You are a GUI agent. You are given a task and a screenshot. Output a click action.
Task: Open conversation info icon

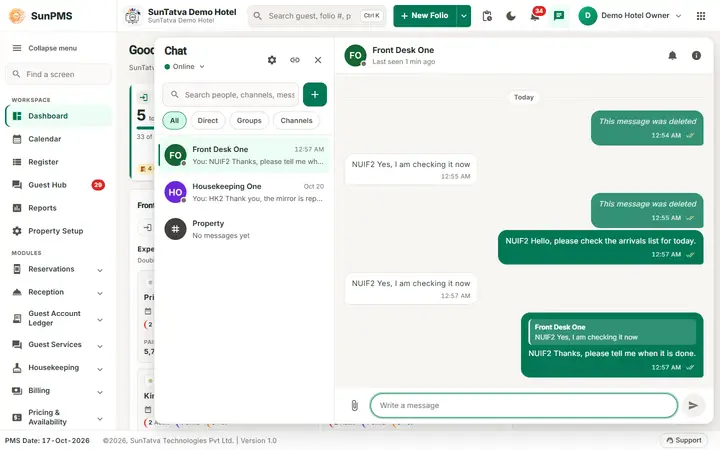tap(696, 56)
